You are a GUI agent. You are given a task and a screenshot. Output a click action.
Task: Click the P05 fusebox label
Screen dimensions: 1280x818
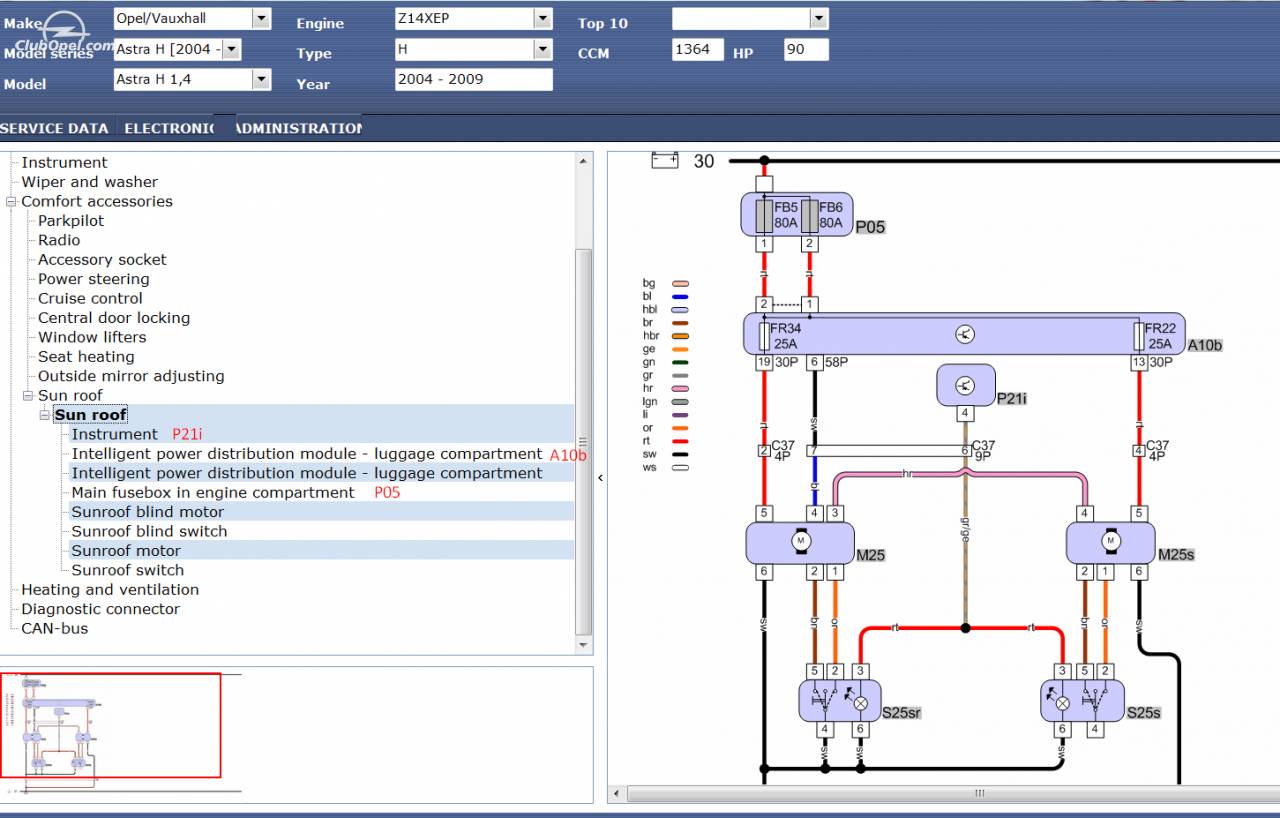870,227
